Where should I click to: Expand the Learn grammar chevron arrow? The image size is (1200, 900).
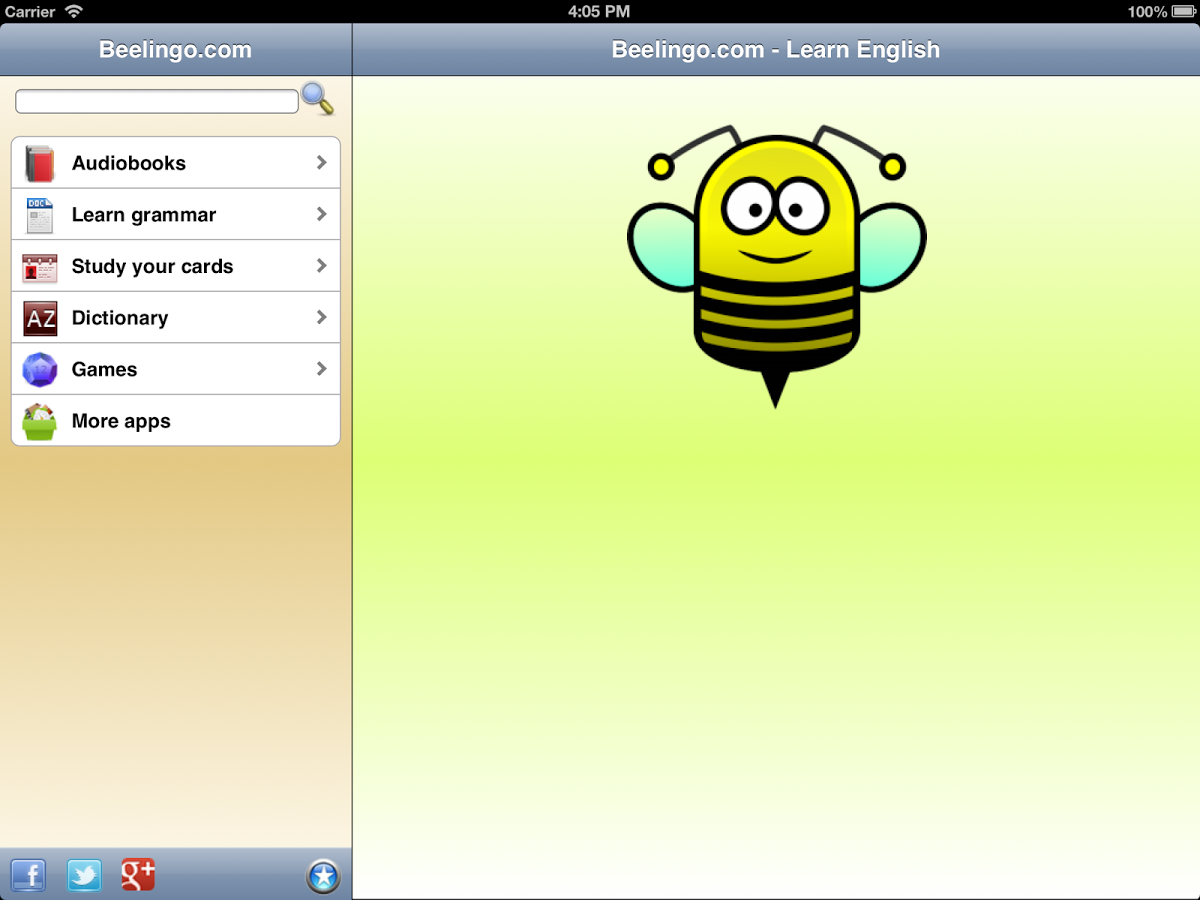point(321,214)
